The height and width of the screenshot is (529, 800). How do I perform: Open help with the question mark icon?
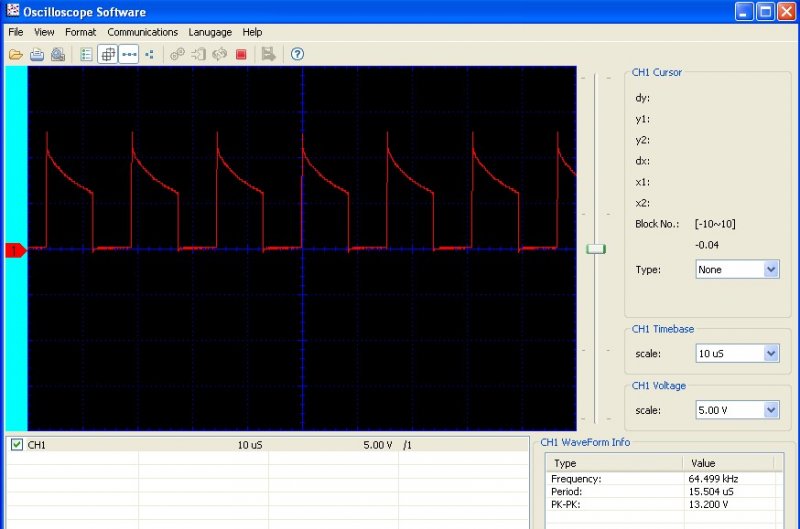(x=297, y=54)
